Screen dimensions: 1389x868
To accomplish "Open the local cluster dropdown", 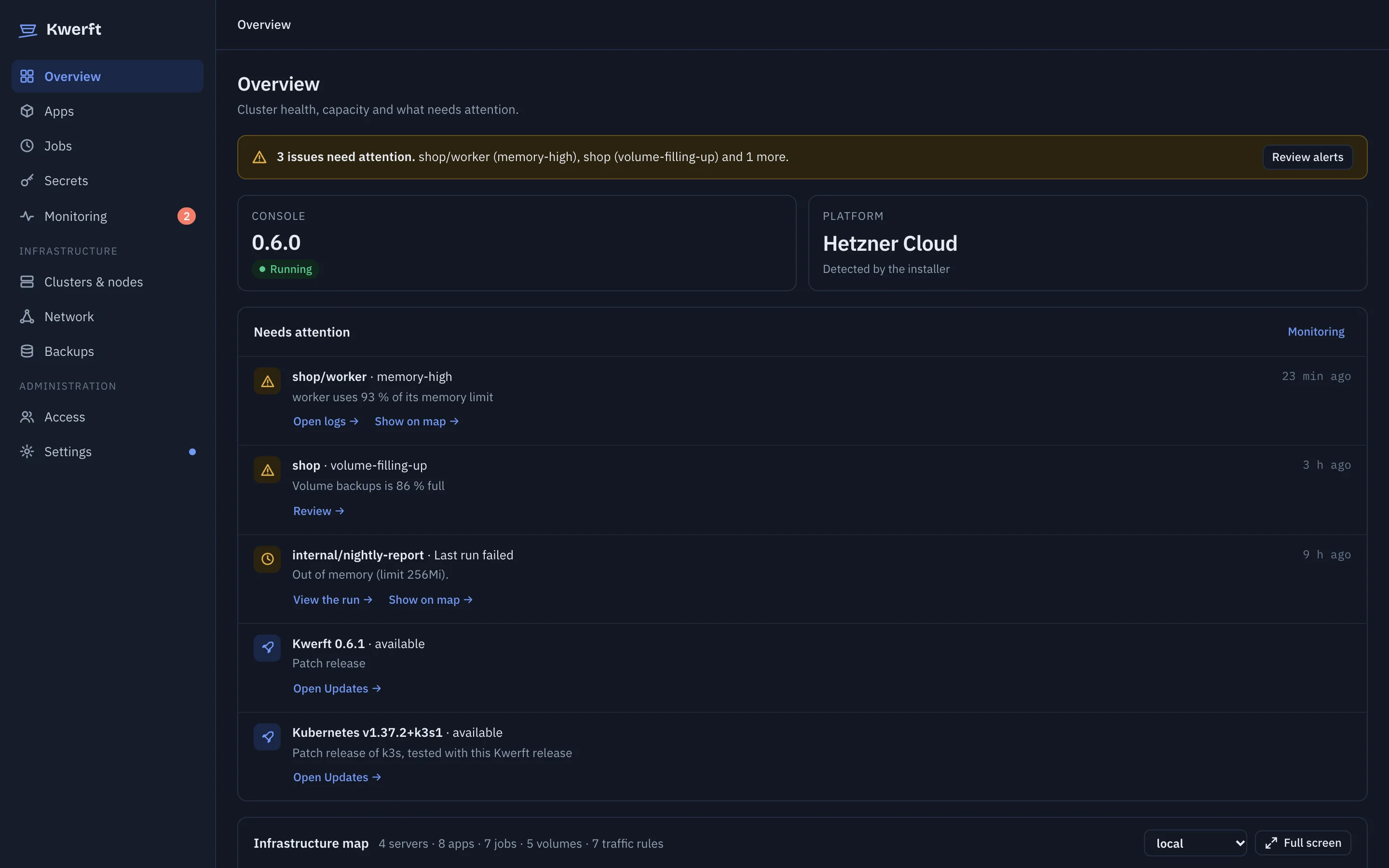I will pyautogui.click(x=1196, y=843).
